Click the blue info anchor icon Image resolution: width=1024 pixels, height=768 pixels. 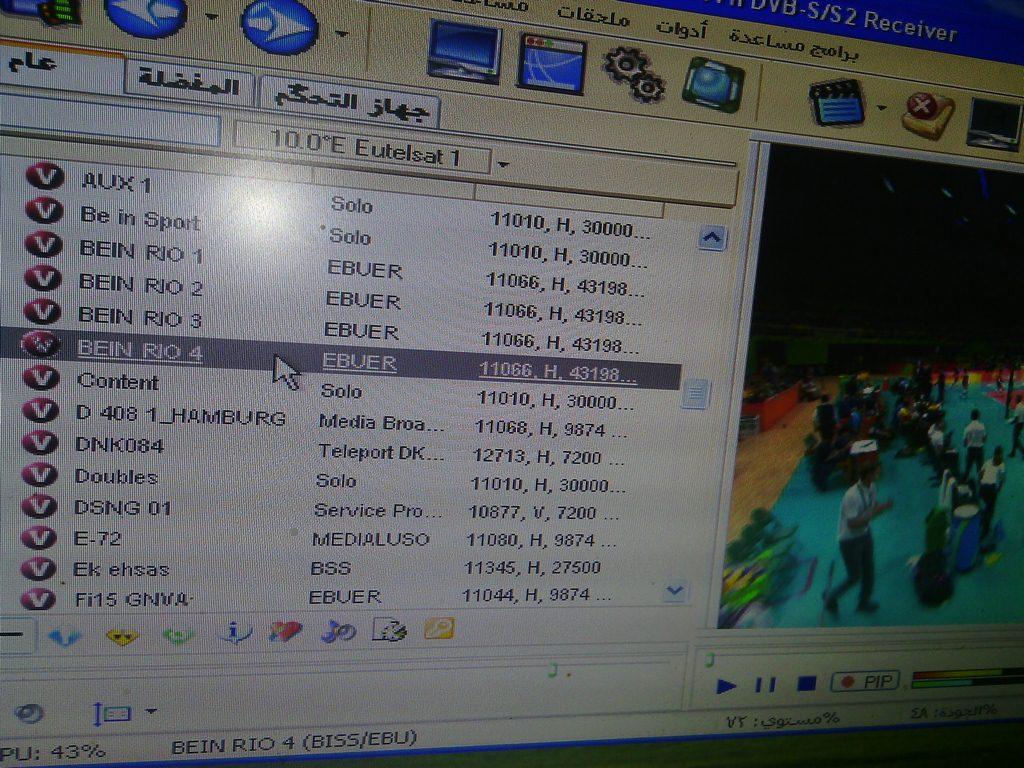[234, 633]
